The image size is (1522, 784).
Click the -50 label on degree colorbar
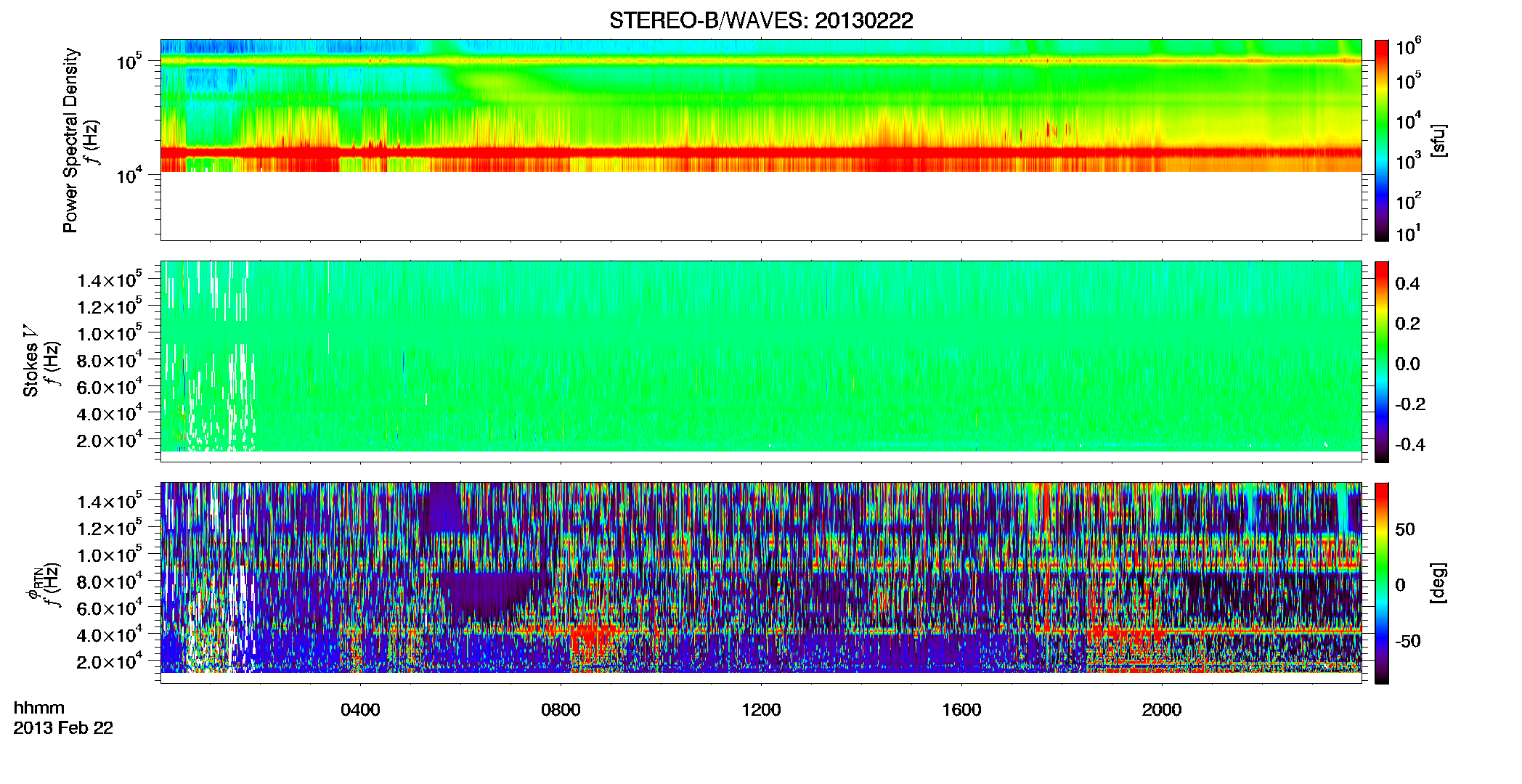pos(1408,641)
